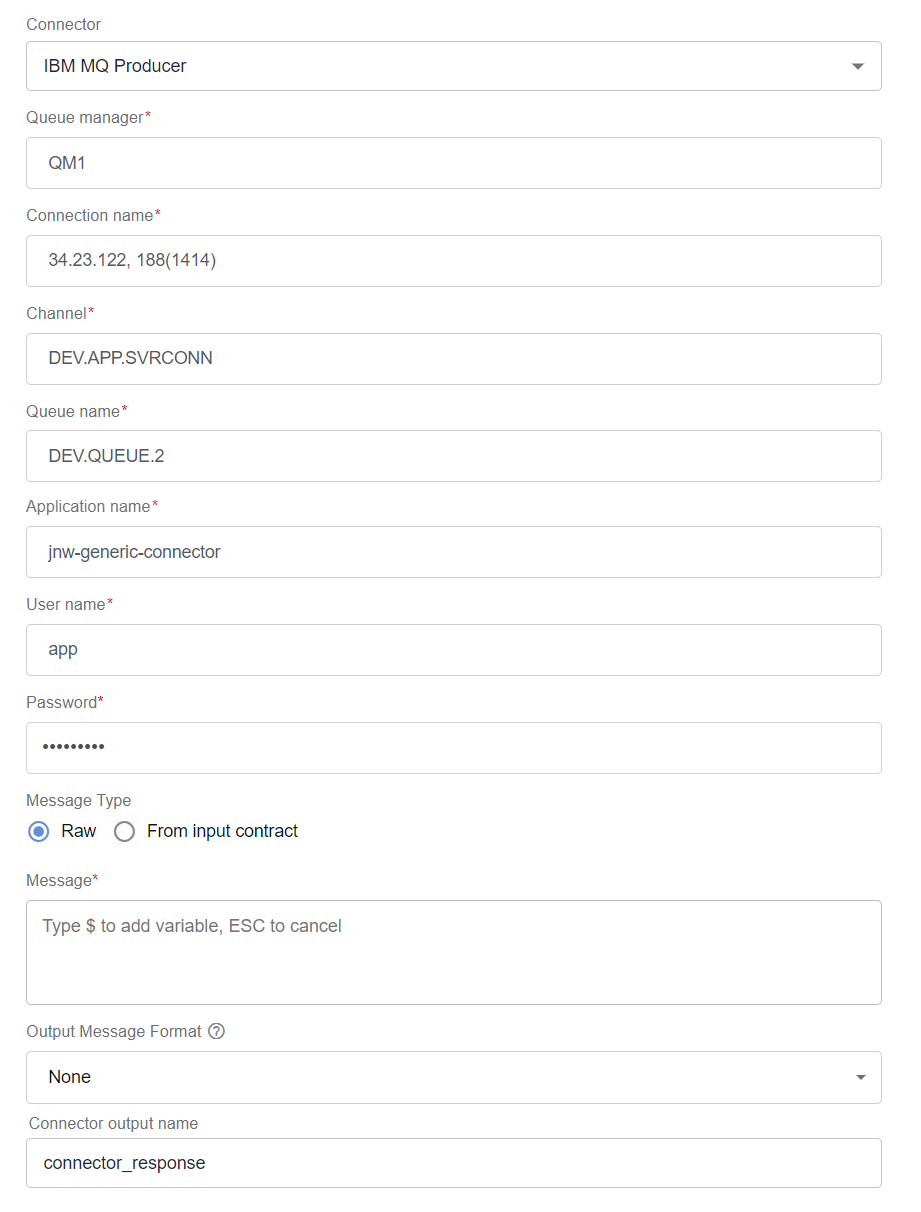Click the Raw label text
Screen dimensions: 921x1212
[x=79, y=831]
